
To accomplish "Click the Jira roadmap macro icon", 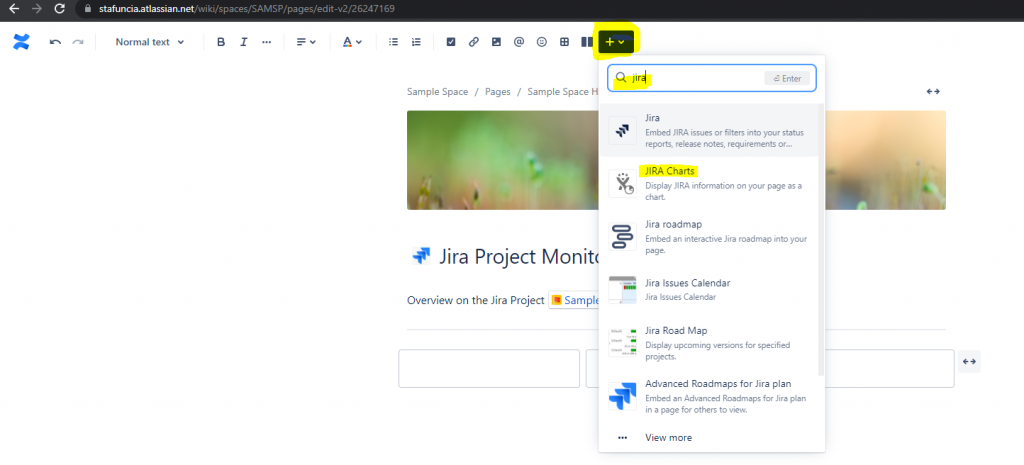I will [x=622, y=236].
